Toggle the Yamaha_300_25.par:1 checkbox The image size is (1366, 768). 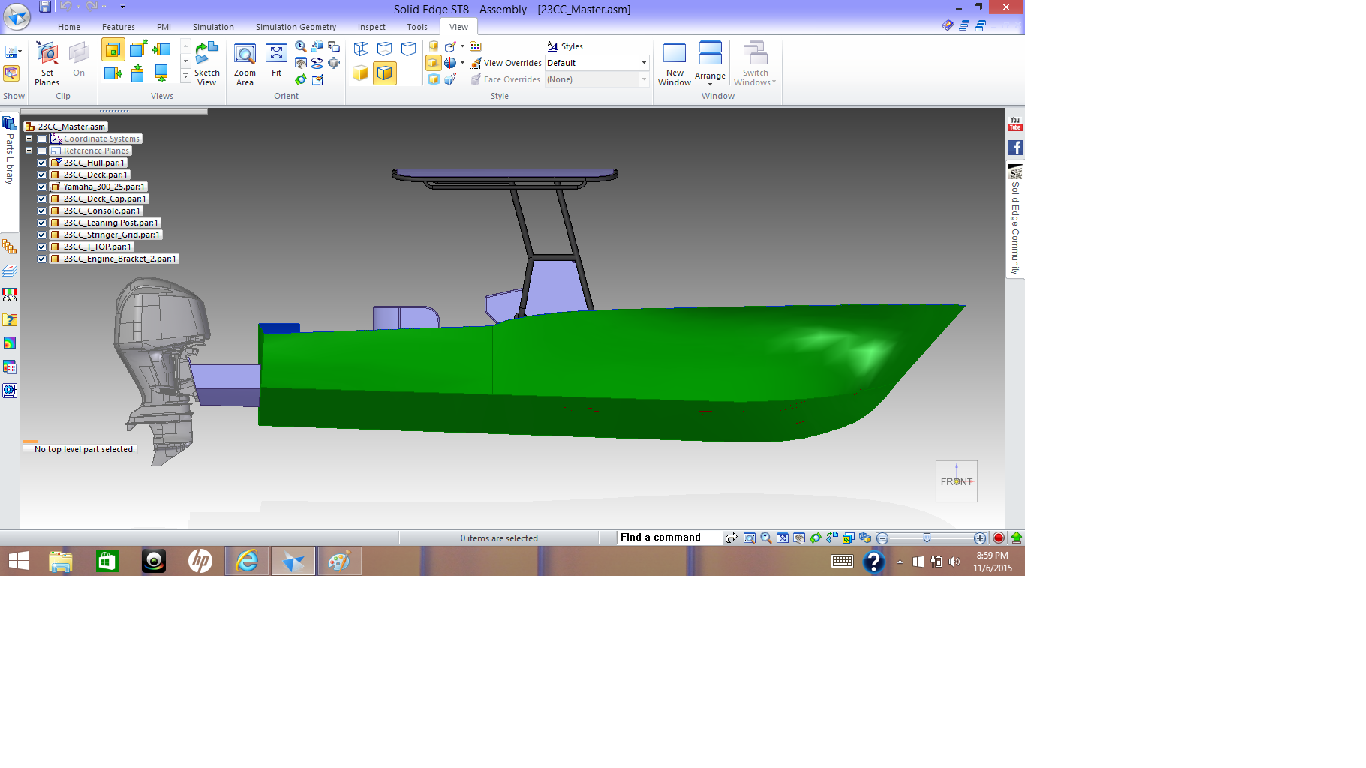click(42, 187)
